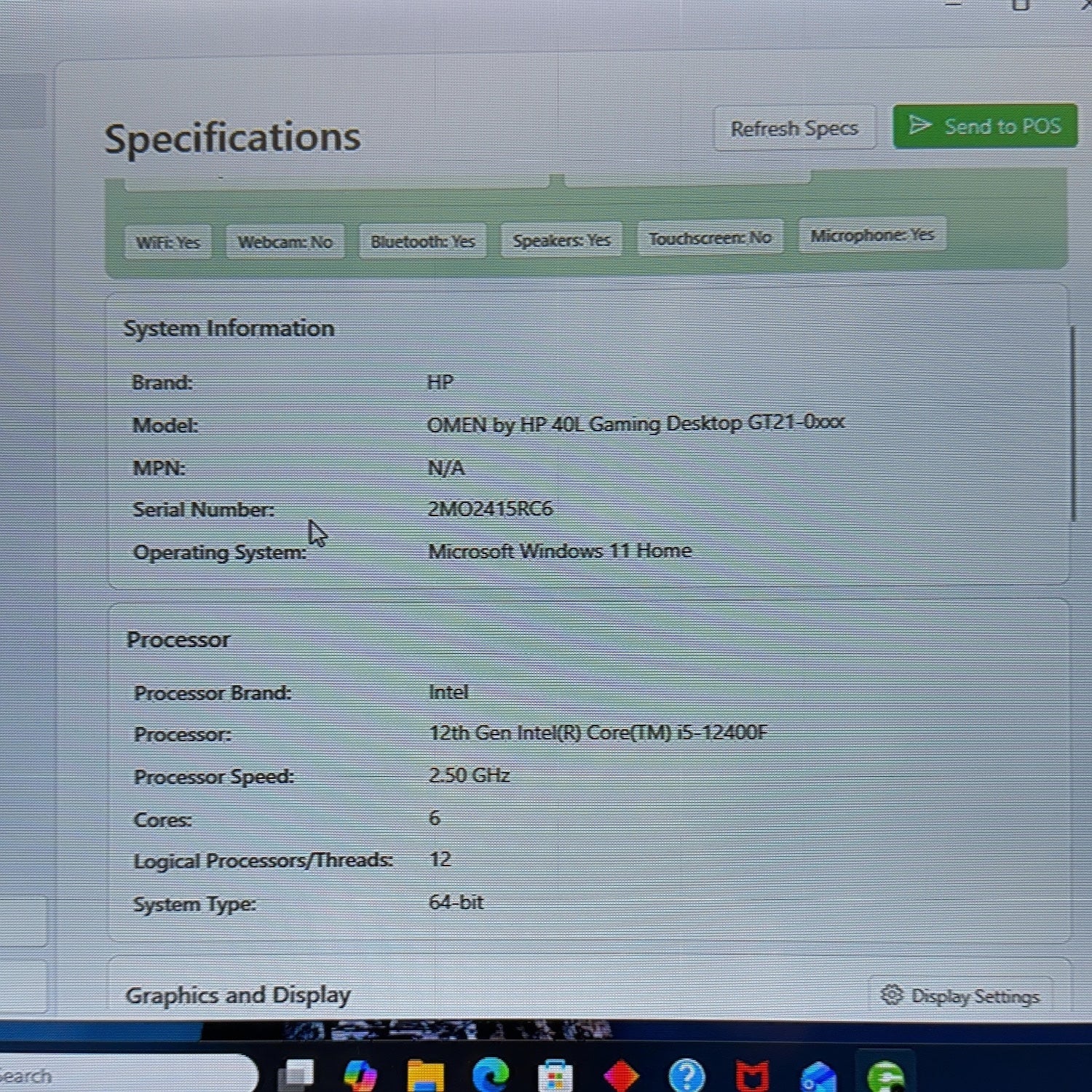Click the "System Type:" label
The height and width of the screenshot is (1092, 1092).
pyautogui.click(x=195, y=904)
